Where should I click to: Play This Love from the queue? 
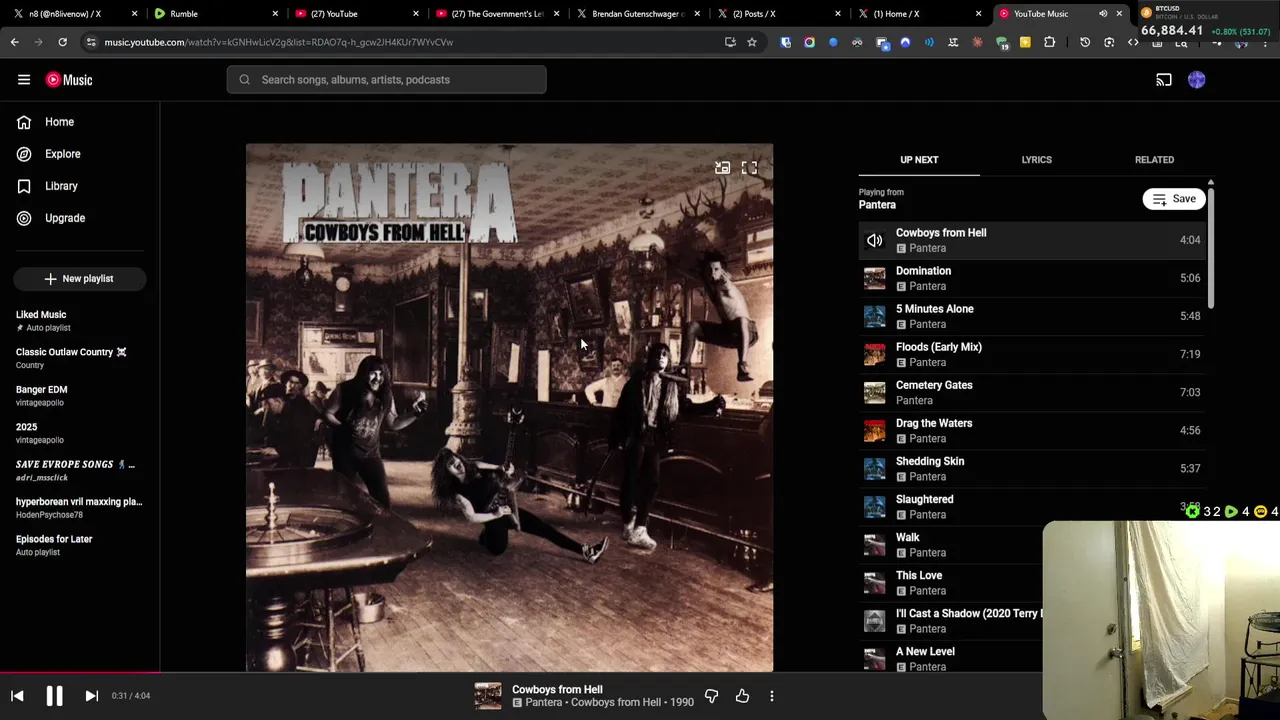pos(950,582)
